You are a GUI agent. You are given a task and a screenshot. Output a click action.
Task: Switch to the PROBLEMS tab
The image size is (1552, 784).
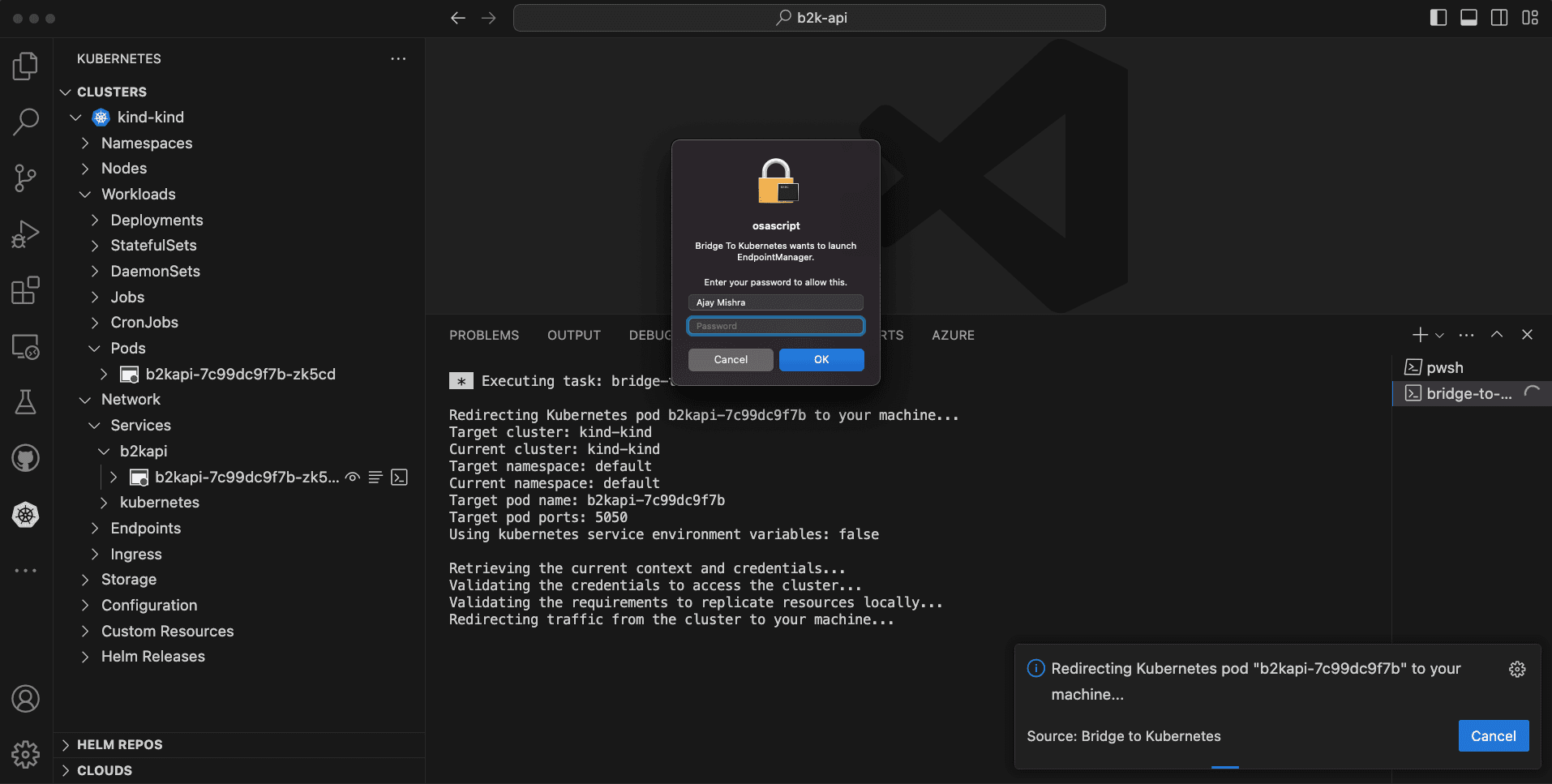pos(484,335)
